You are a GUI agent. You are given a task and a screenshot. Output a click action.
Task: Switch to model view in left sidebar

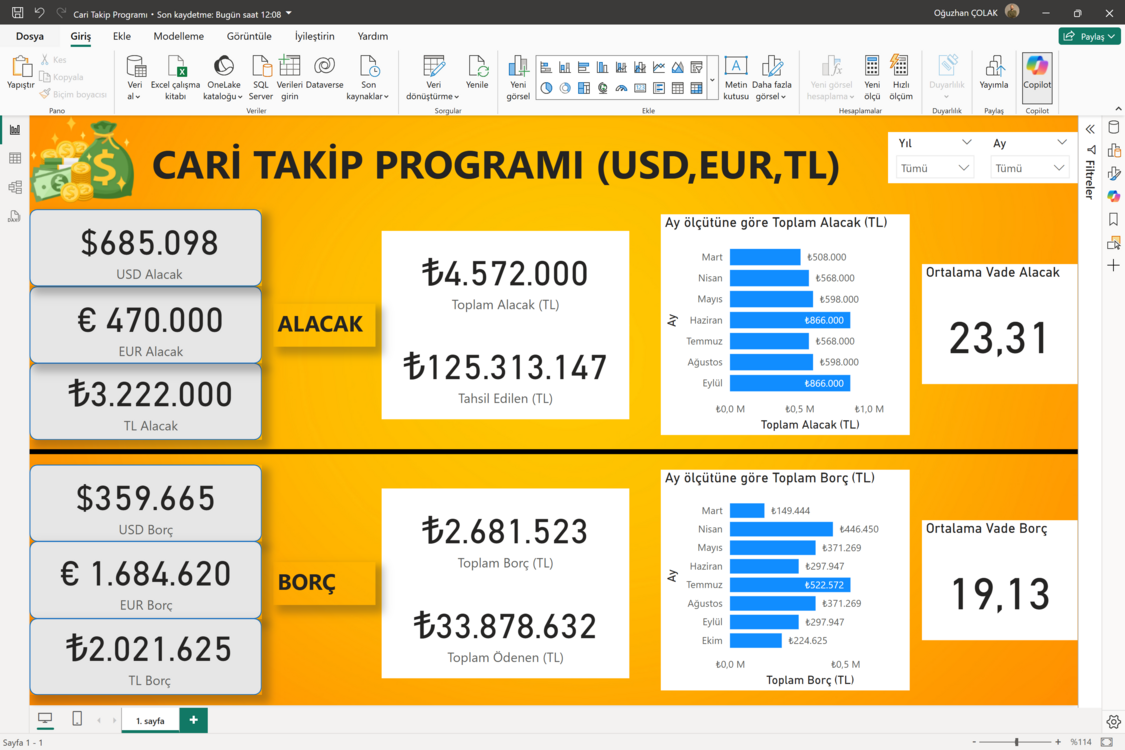tap(14, 187)
